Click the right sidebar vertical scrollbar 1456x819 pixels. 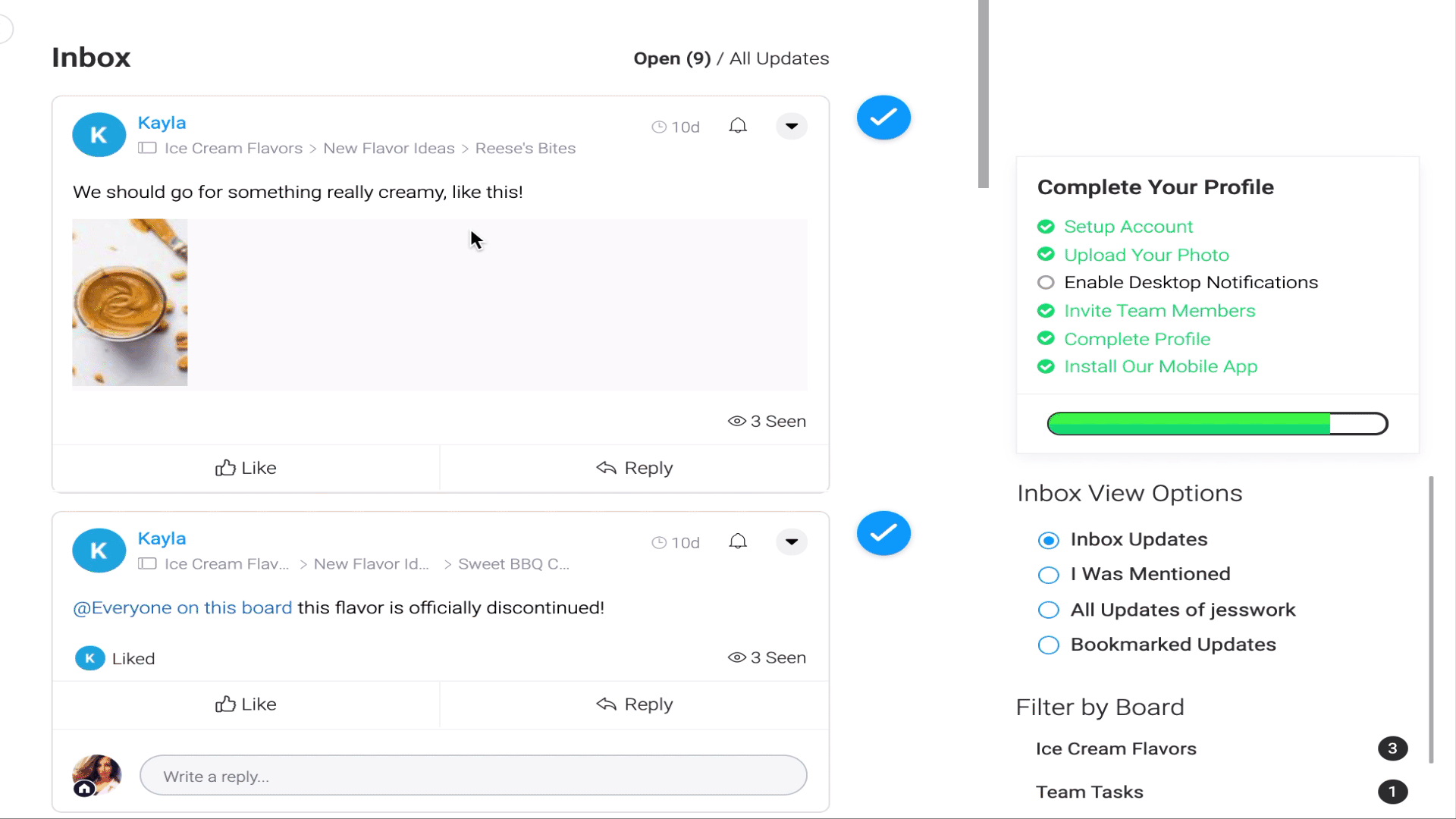tap(1431, 619)
